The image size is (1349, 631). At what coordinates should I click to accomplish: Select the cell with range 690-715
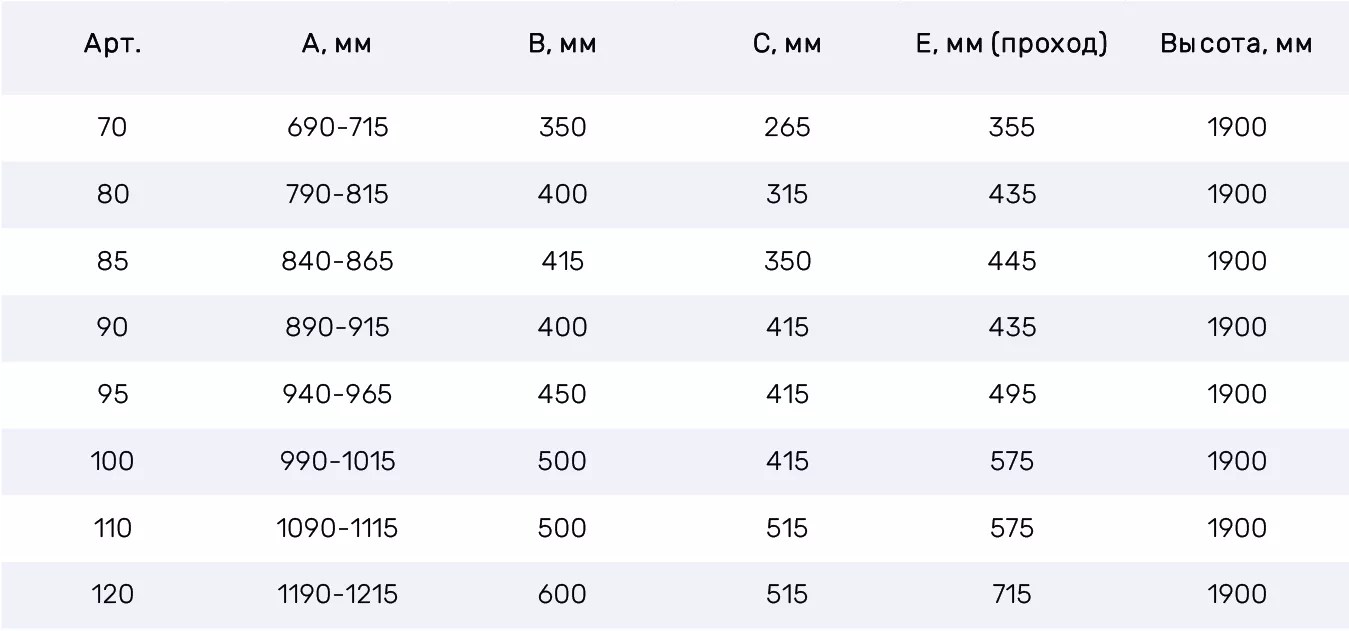point(337,128)
